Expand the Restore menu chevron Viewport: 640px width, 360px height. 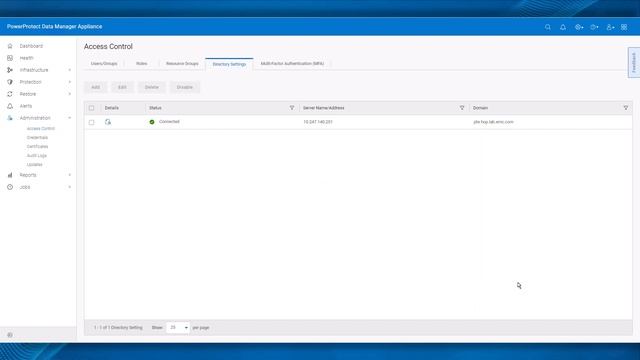coord(69,94)
